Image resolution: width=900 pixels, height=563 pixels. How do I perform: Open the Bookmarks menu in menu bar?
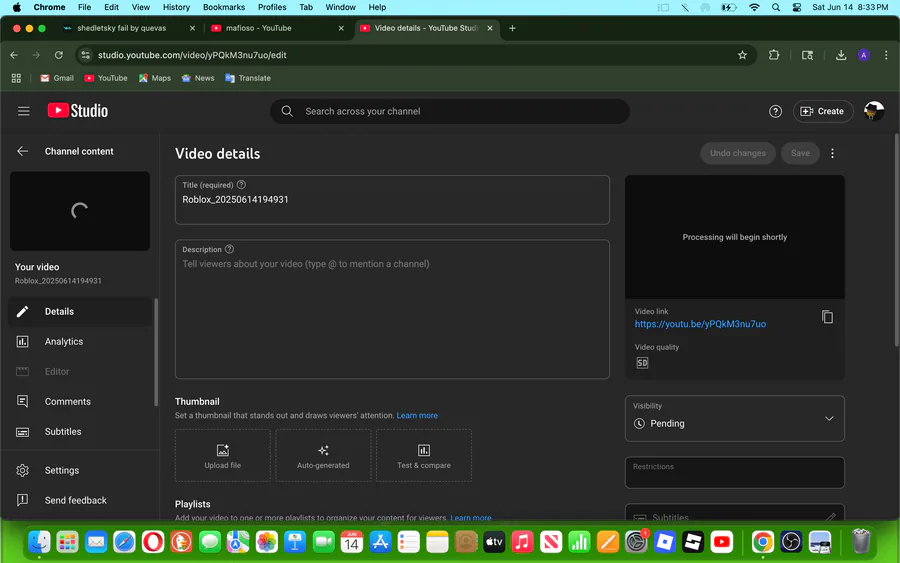tap(224, 7)
